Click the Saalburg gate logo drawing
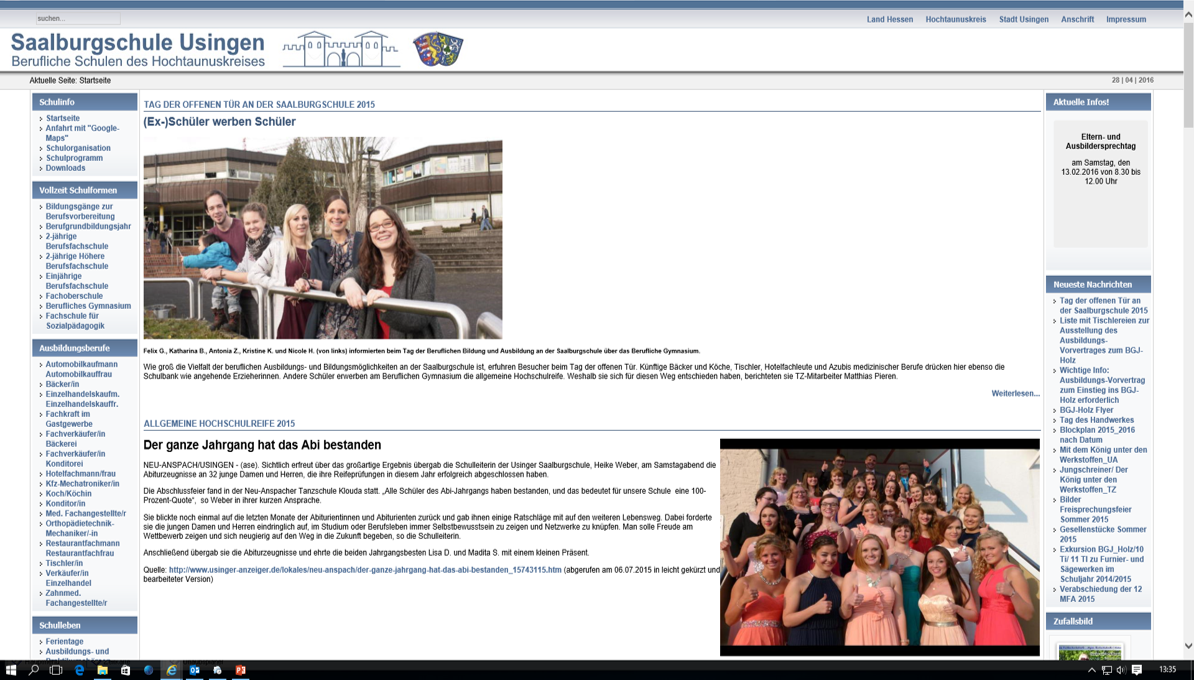The width and height of the screenshot is (1194, 680). coord(341,49)
